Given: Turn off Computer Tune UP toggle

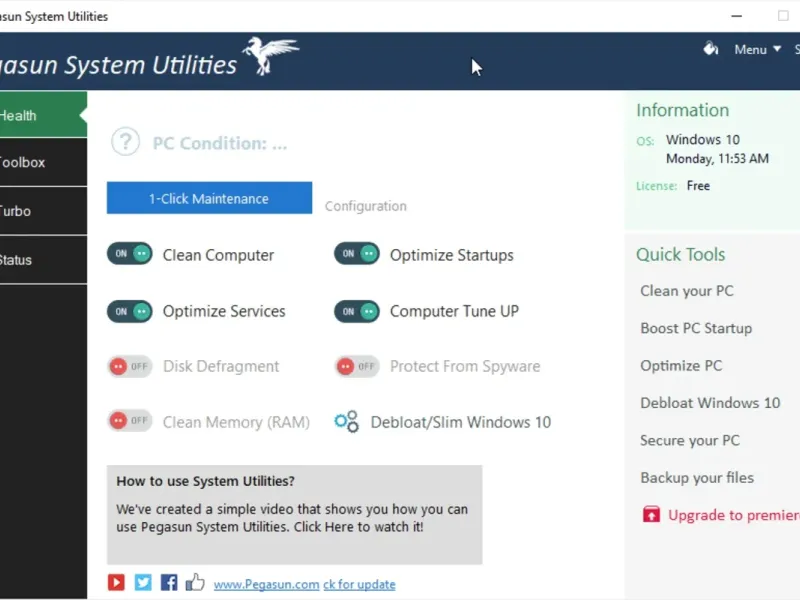Looking at the screenshot, I should [357, 311].
